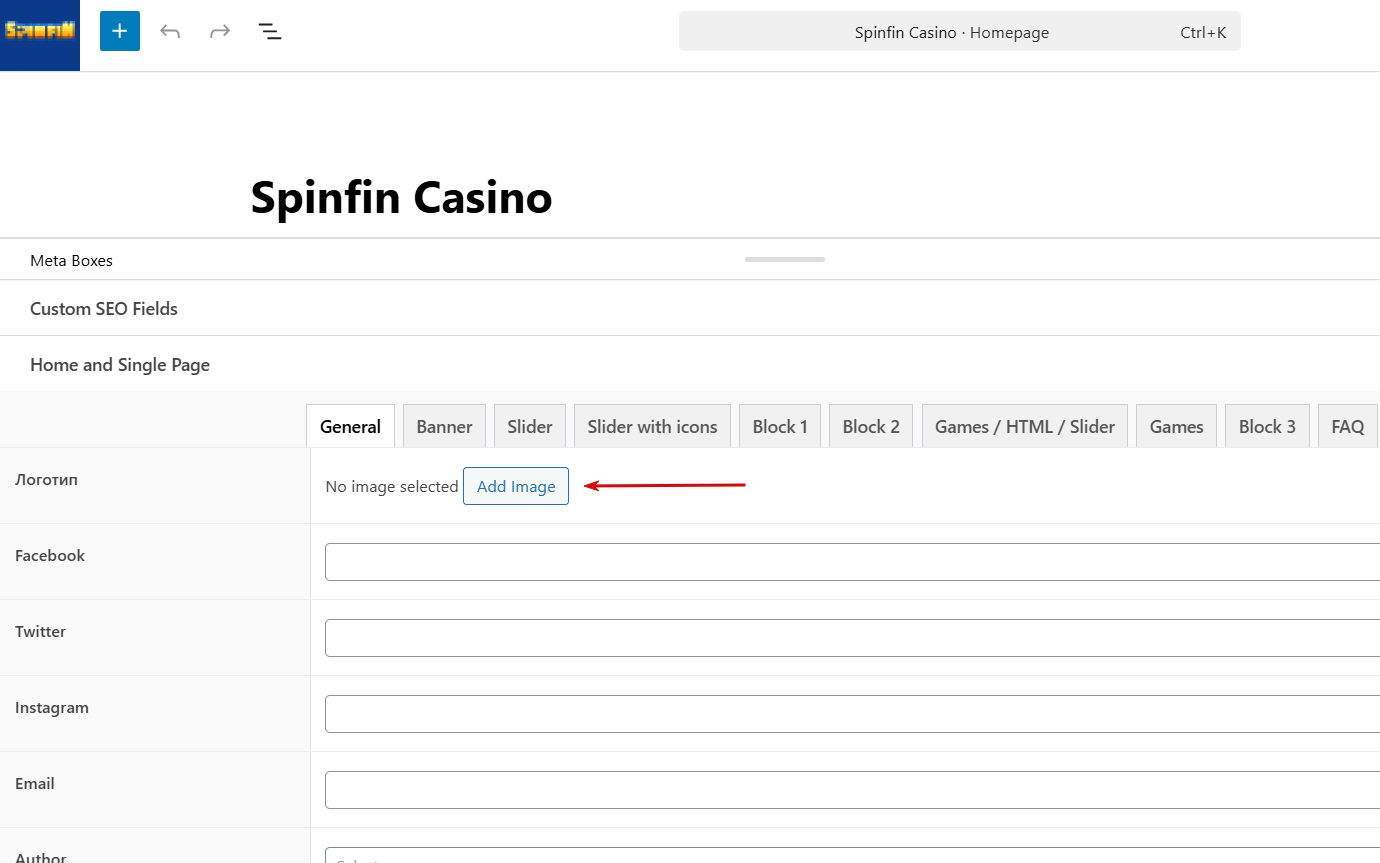Open the Document Overview list icon
The width and height of the screenshot is (1380, 863).
click(270, 31)
